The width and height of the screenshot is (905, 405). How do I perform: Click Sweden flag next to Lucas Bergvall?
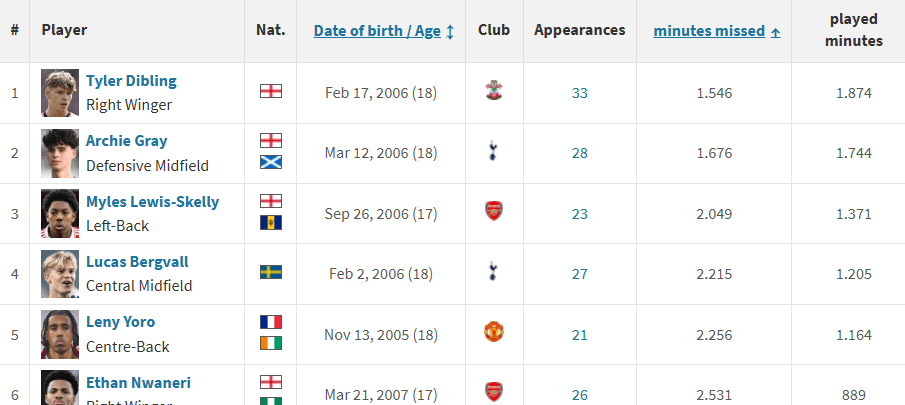[x=270, y=272]
